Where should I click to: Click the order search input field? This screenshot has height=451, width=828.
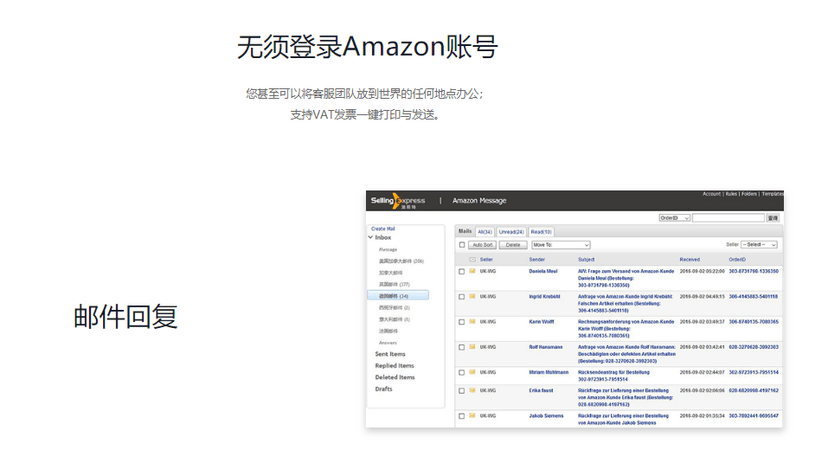coord(728,217)
